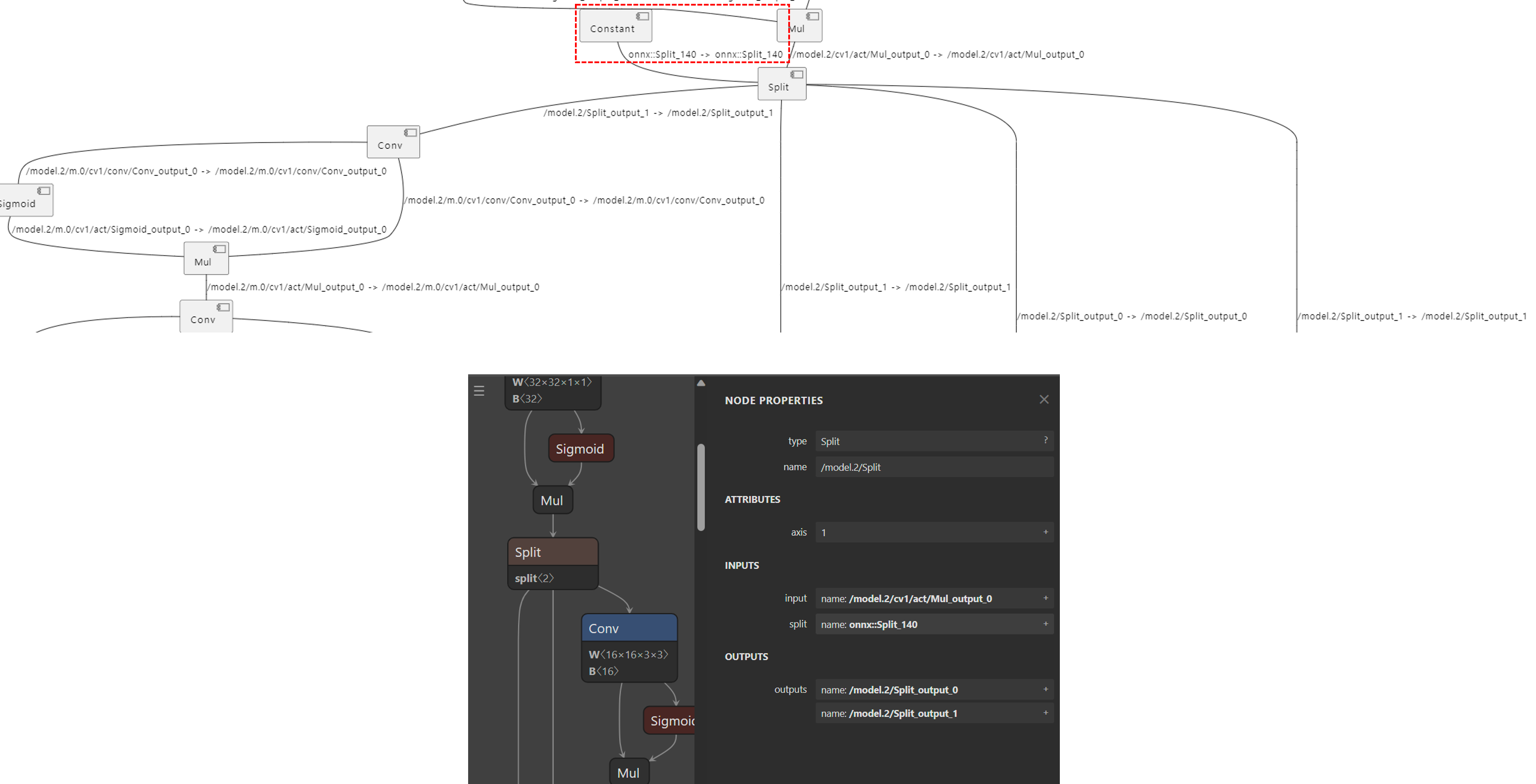Select the Split node in the dark graph

point(553,552)
